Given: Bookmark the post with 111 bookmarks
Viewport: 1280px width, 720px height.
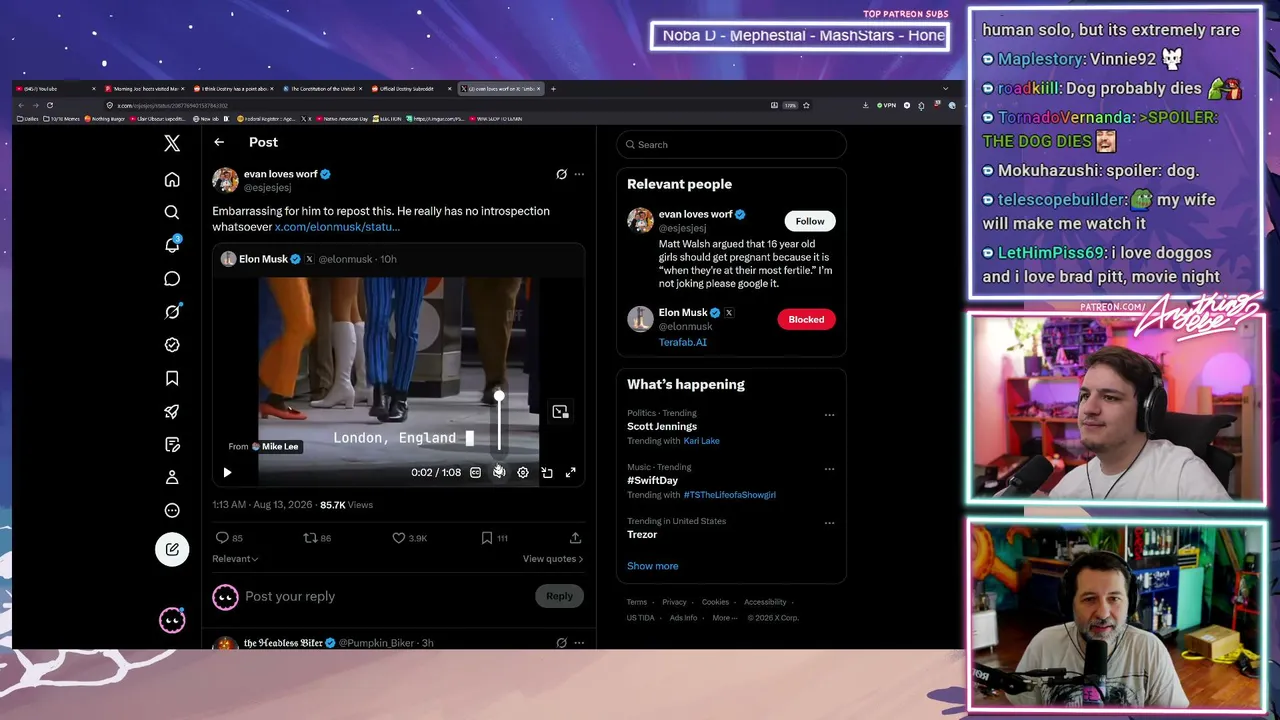Looking at the screenshot, I should click(x=487, y=538).
